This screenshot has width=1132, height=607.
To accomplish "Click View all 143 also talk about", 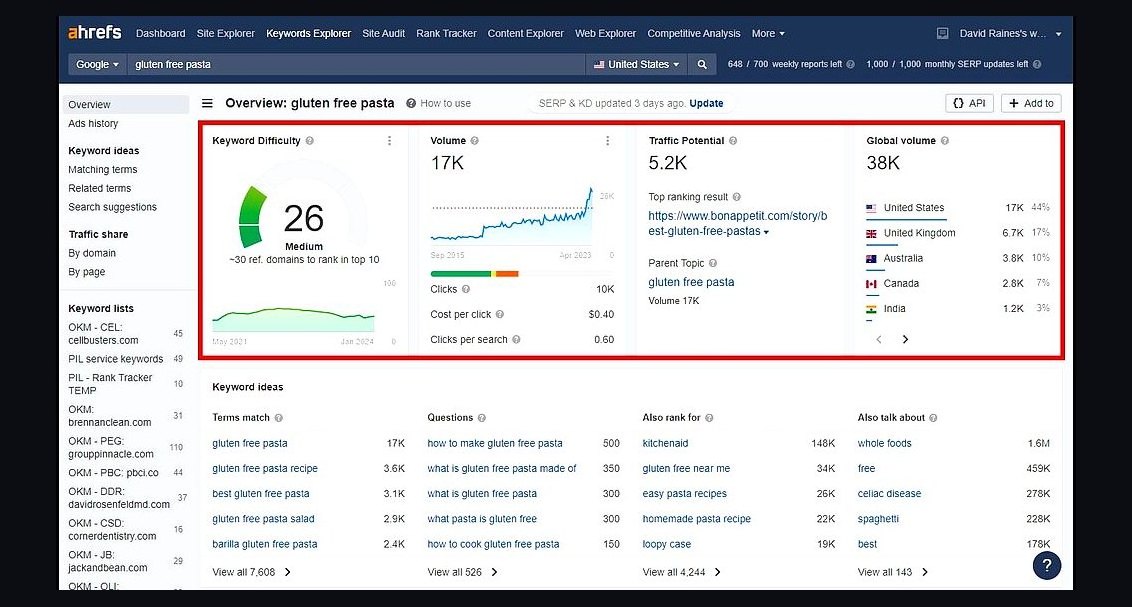I will 892,572.
